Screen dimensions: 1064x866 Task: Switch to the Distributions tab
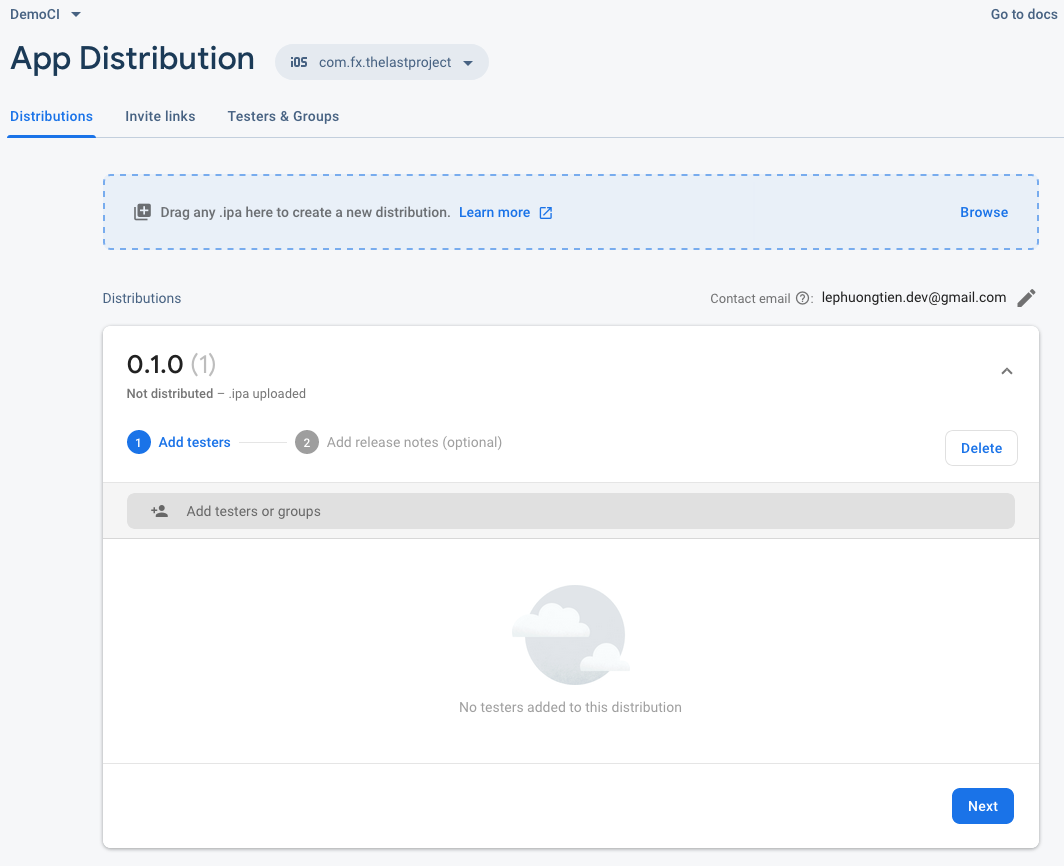pos(52,116)
